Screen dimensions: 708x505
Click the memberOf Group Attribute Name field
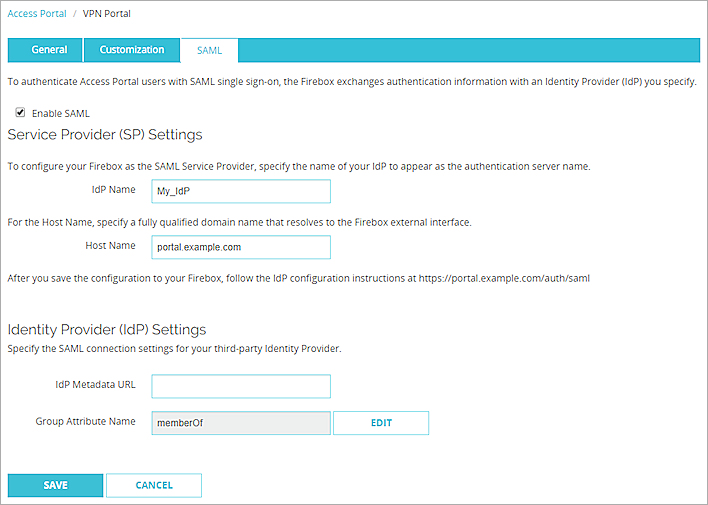click(x=241, y=423)
